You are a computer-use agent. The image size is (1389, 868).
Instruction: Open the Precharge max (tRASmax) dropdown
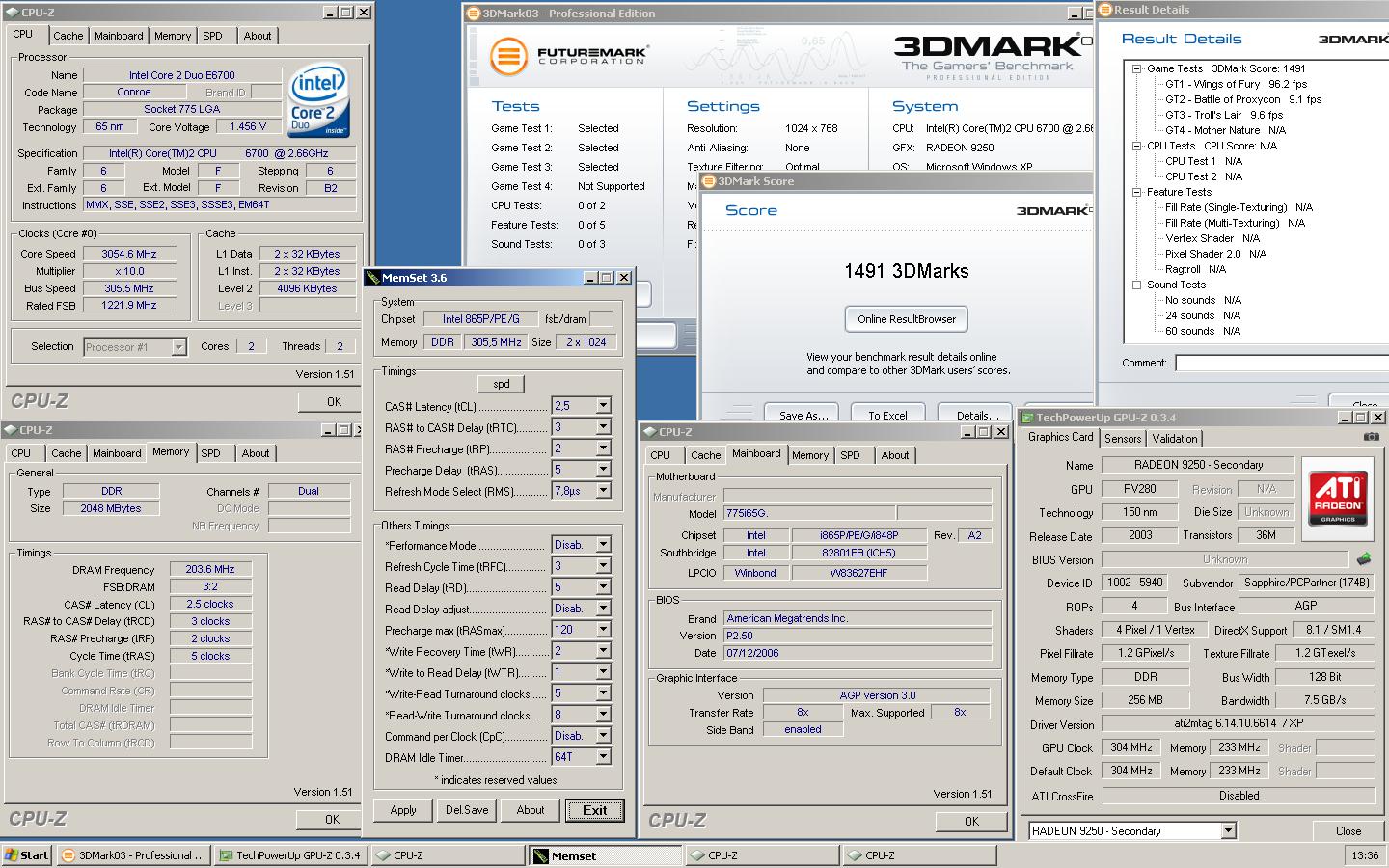pos(603,630)
